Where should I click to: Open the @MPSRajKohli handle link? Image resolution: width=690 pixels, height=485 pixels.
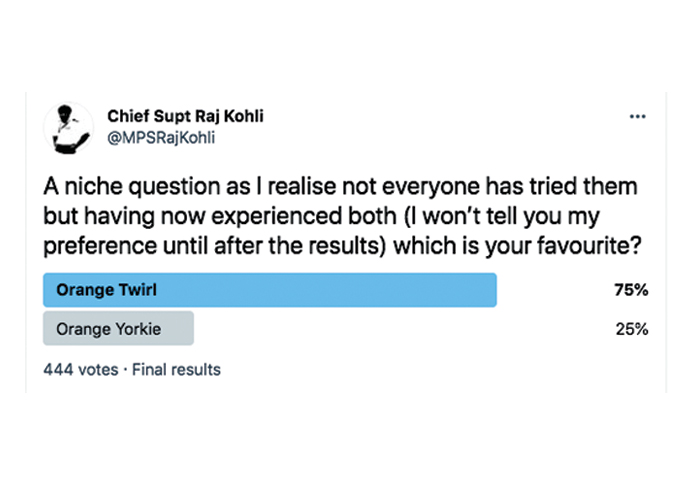tap(161, 138)
